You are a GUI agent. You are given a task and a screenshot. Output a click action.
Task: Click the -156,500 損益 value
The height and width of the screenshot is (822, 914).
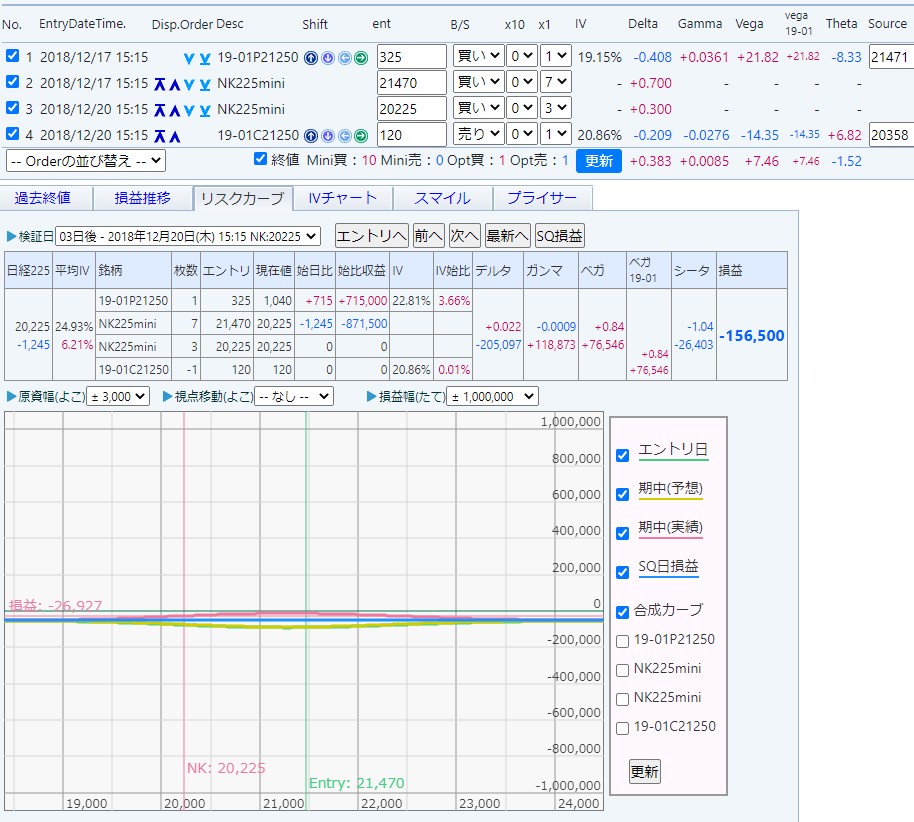[x=752, y=336]
